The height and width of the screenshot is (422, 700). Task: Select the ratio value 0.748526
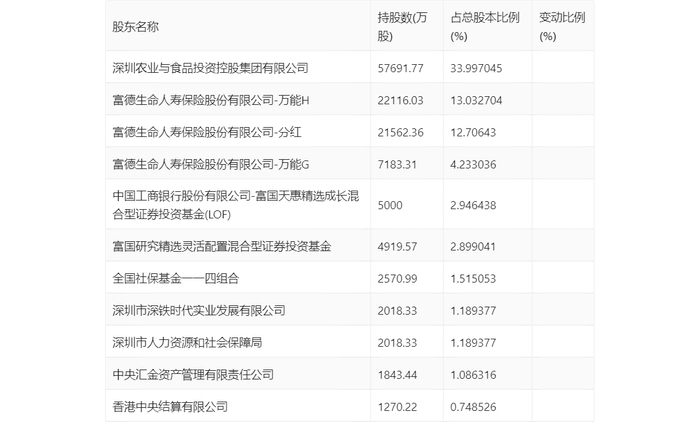473,407
